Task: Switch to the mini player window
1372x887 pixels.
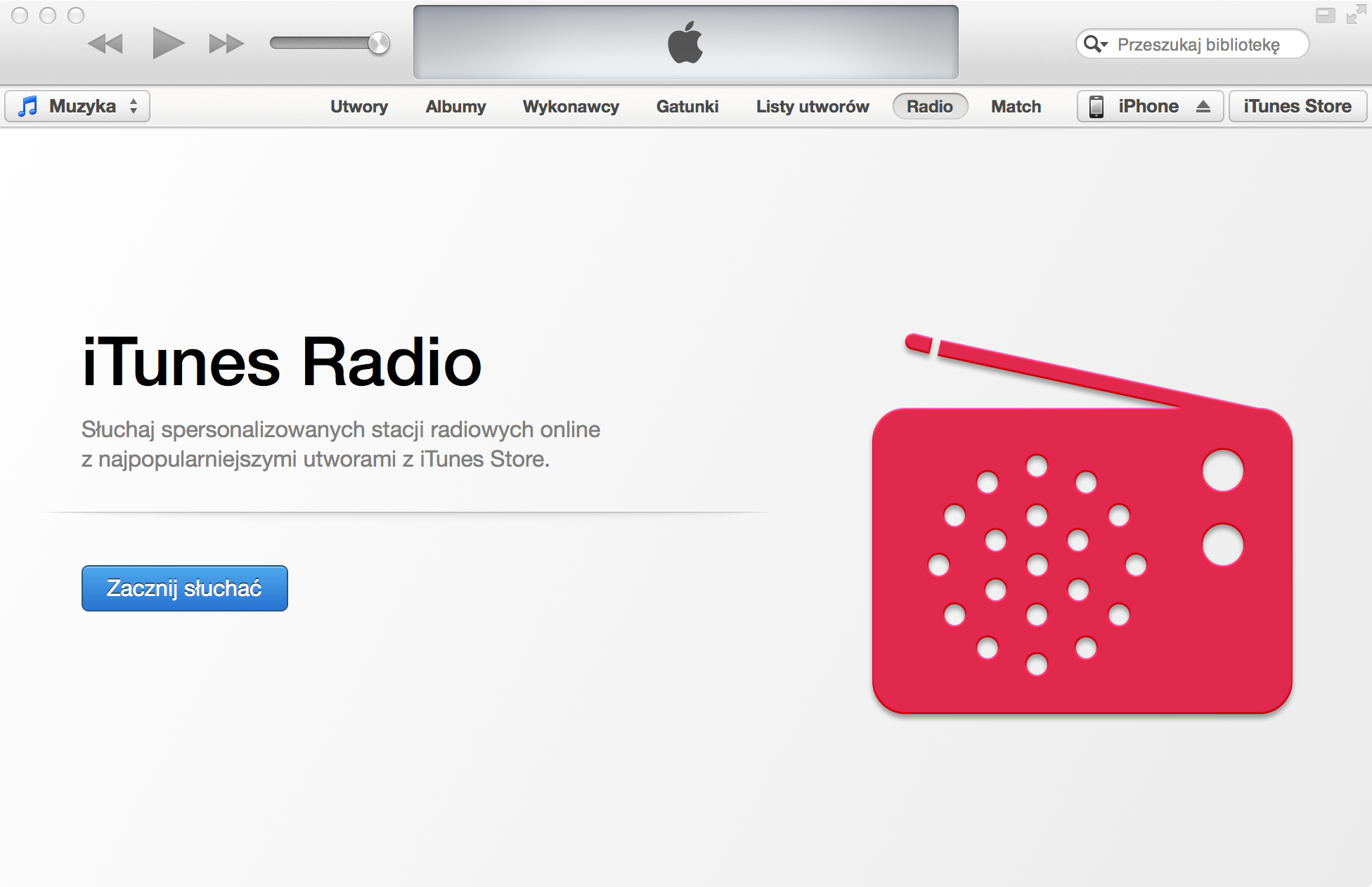Action: tap(1326, 15)
